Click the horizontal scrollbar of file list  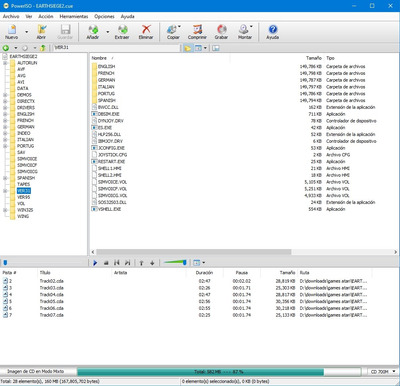point(194,252)
